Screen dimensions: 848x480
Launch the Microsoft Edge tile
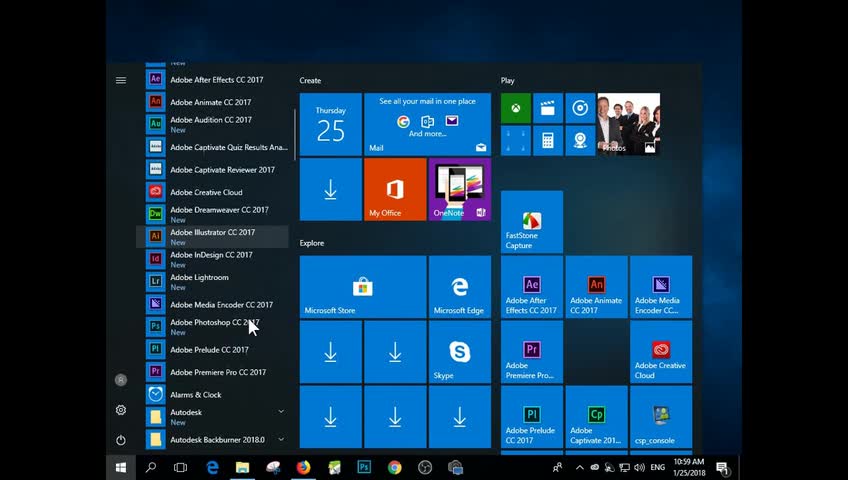460,287
